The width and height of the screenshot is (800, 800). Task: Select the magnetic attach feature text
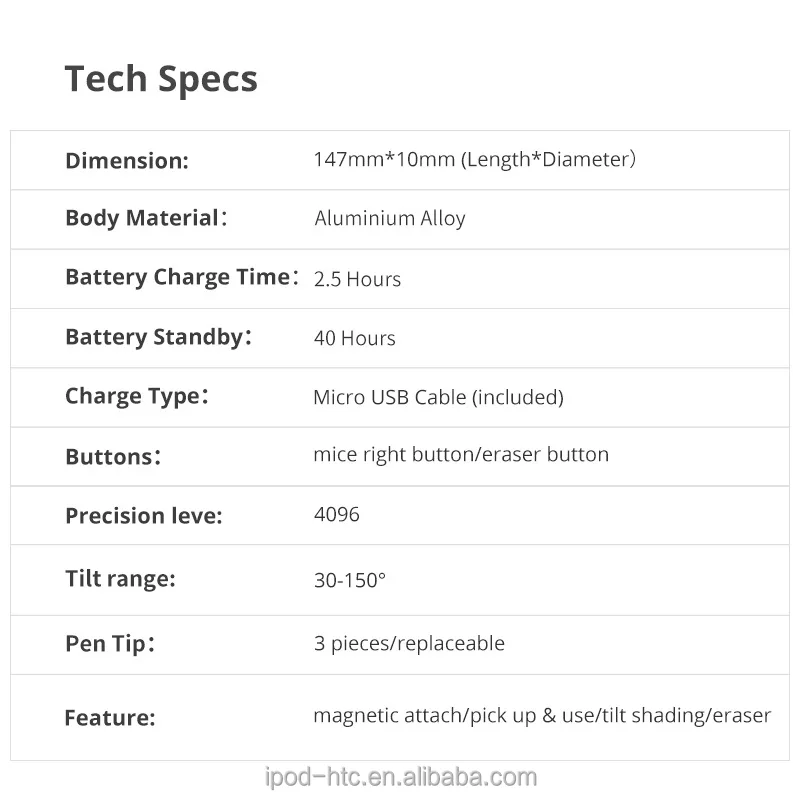[x=542, y=715]
